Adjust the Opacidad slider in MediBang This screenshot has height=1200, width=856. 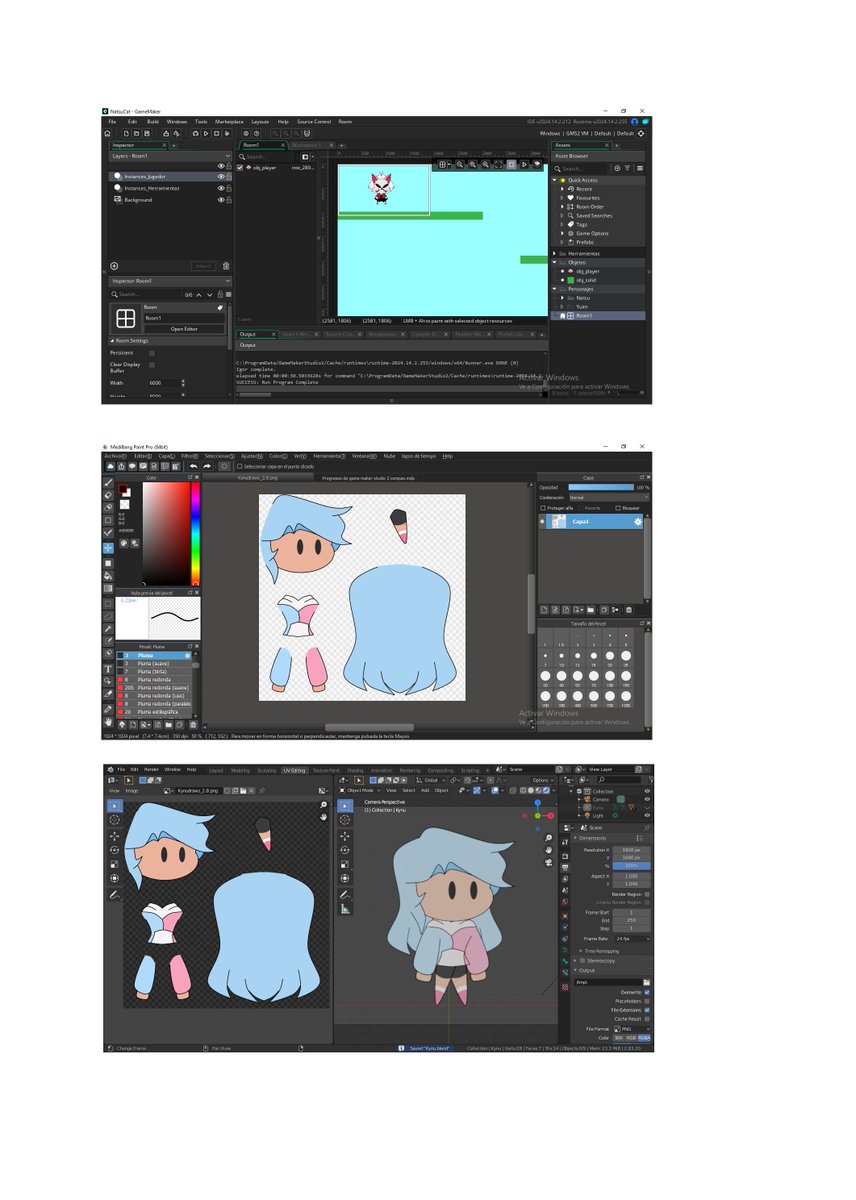[x=601, y=487]
